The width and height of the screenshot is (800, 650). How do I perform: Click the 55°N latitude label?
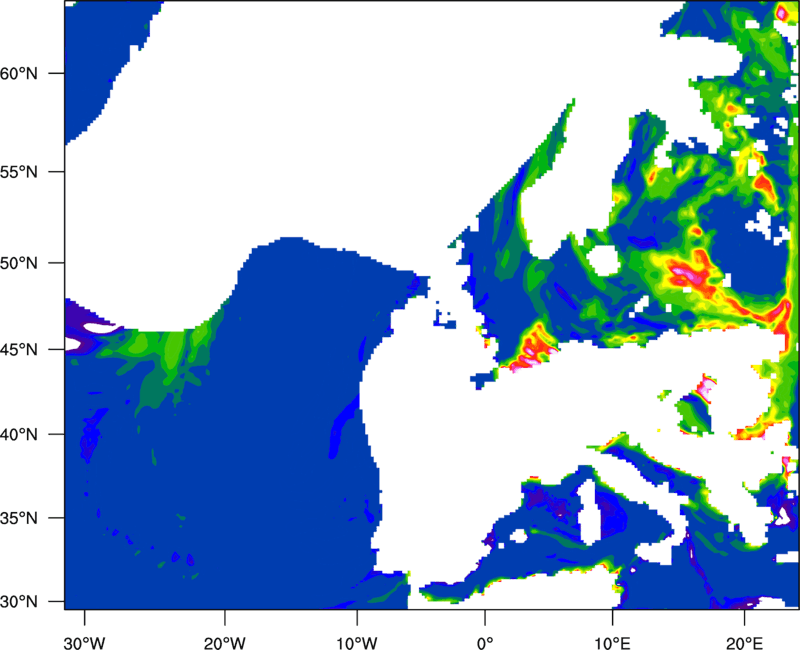tap(19, 172)
